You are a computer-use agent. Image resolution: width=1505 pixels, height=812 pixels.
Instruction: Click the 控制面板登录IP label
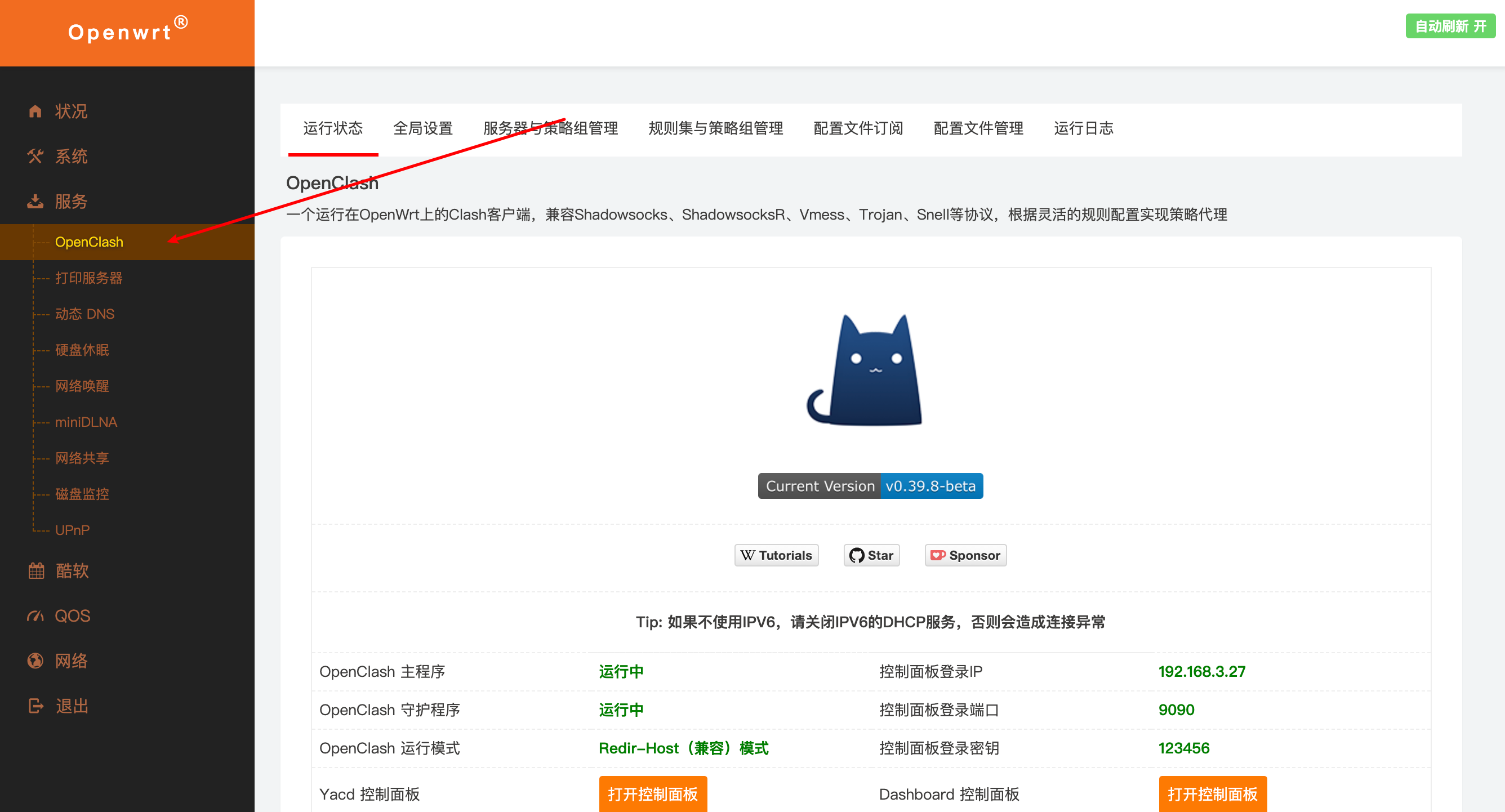click(x=930, y=672)
